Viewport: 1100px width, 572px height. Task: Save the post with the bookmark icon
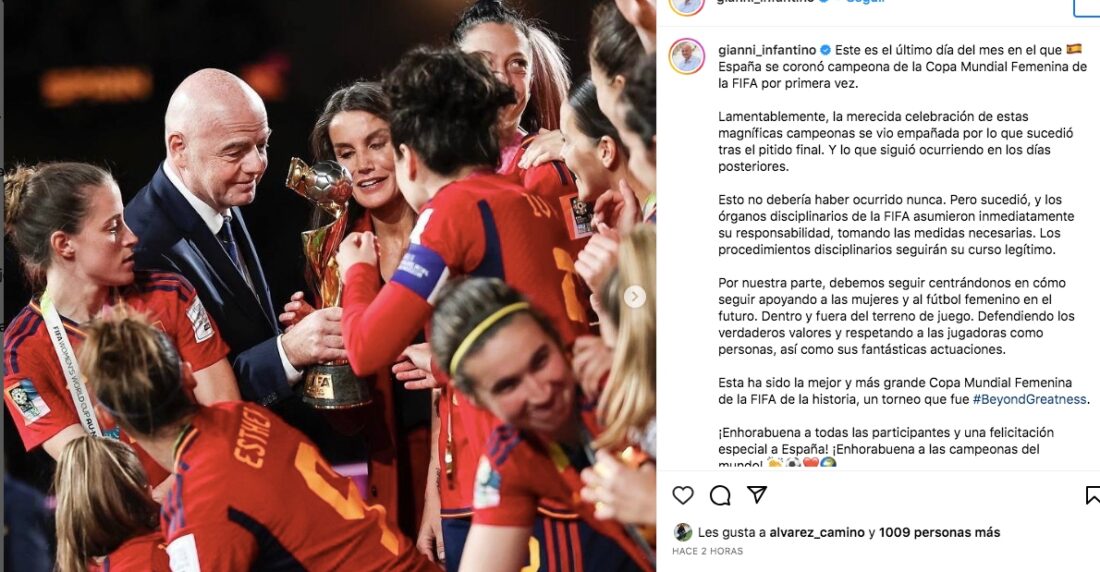click(x=1092, y=495)
